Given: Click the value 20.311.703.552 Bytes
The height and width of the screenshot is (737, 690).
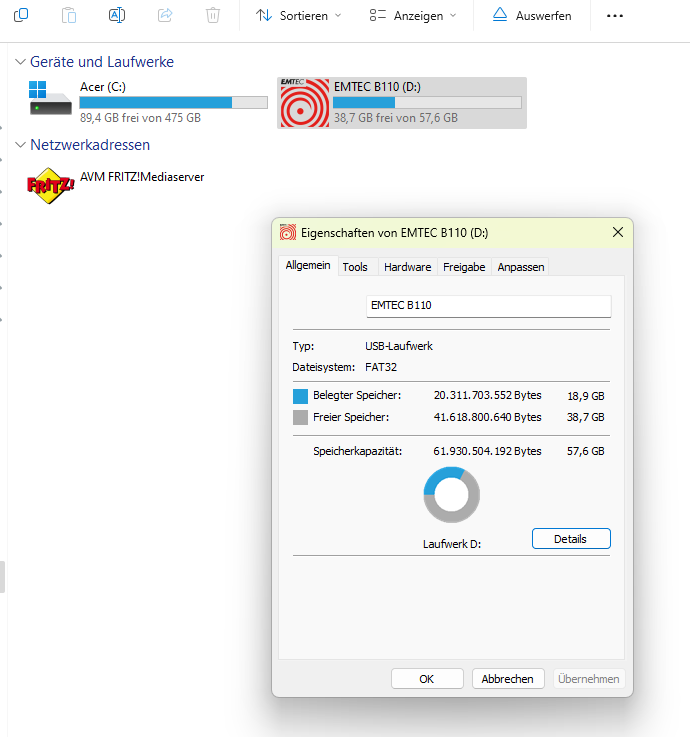Looking at the screenshot, I should [487, 395].
